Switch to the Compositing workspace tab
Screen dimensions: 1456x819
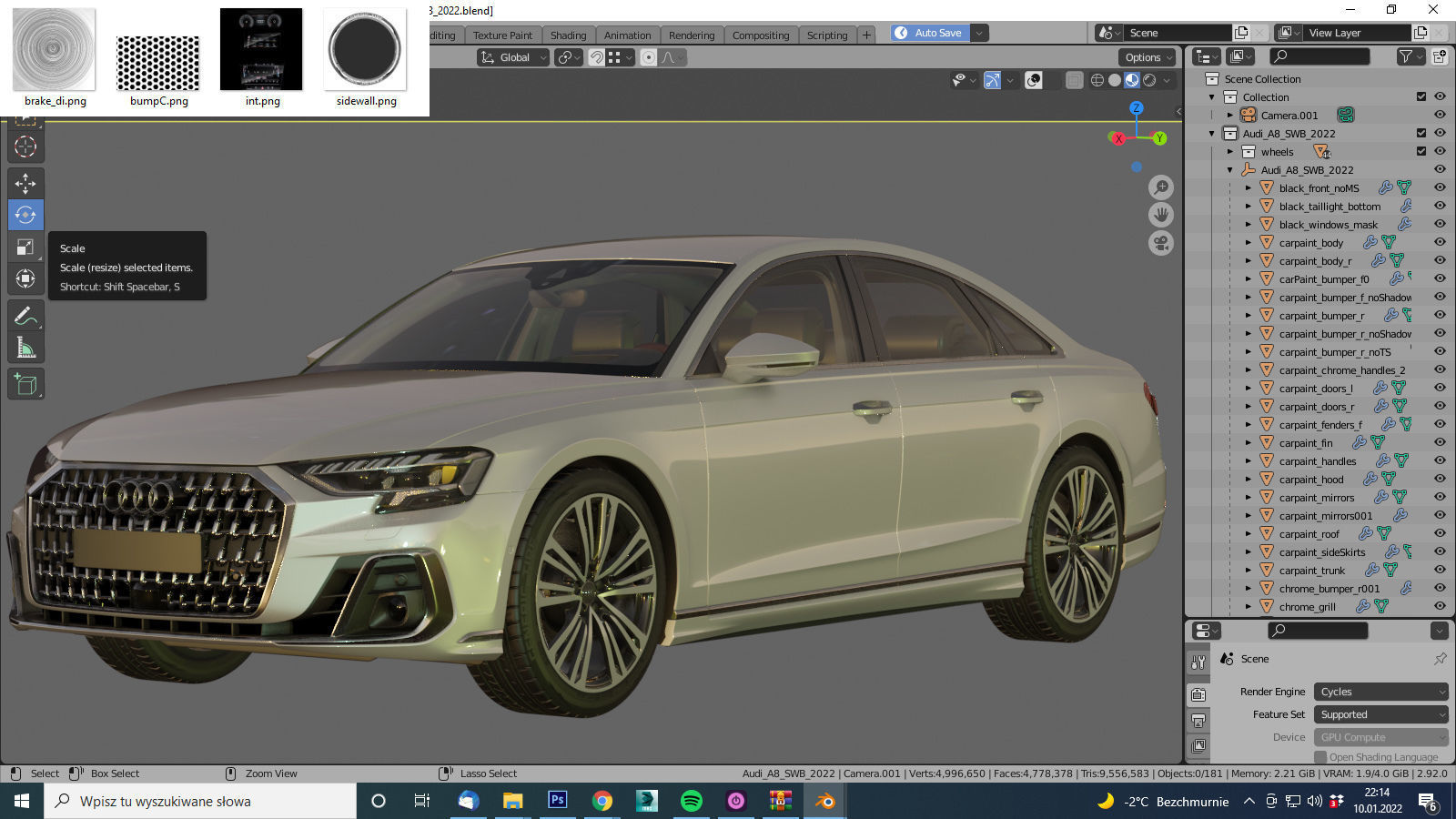point(761,35)
